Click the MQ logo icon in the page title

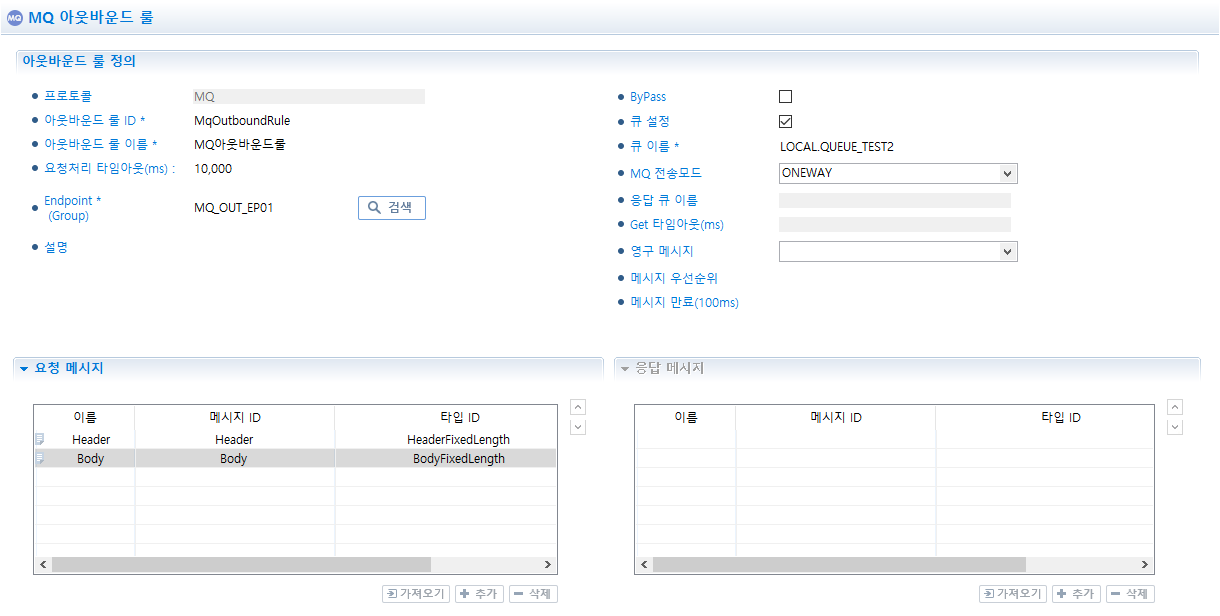point(15,17)
